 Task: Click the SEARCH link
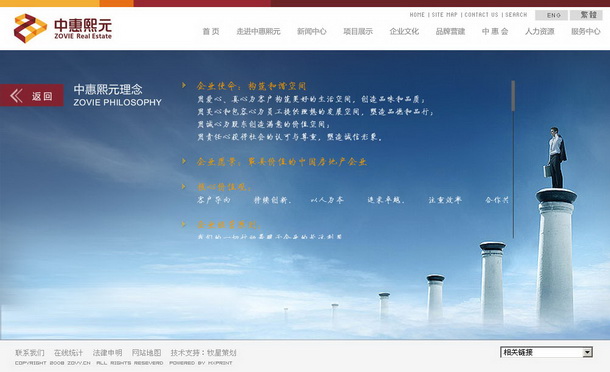click(x=516, y=15)
